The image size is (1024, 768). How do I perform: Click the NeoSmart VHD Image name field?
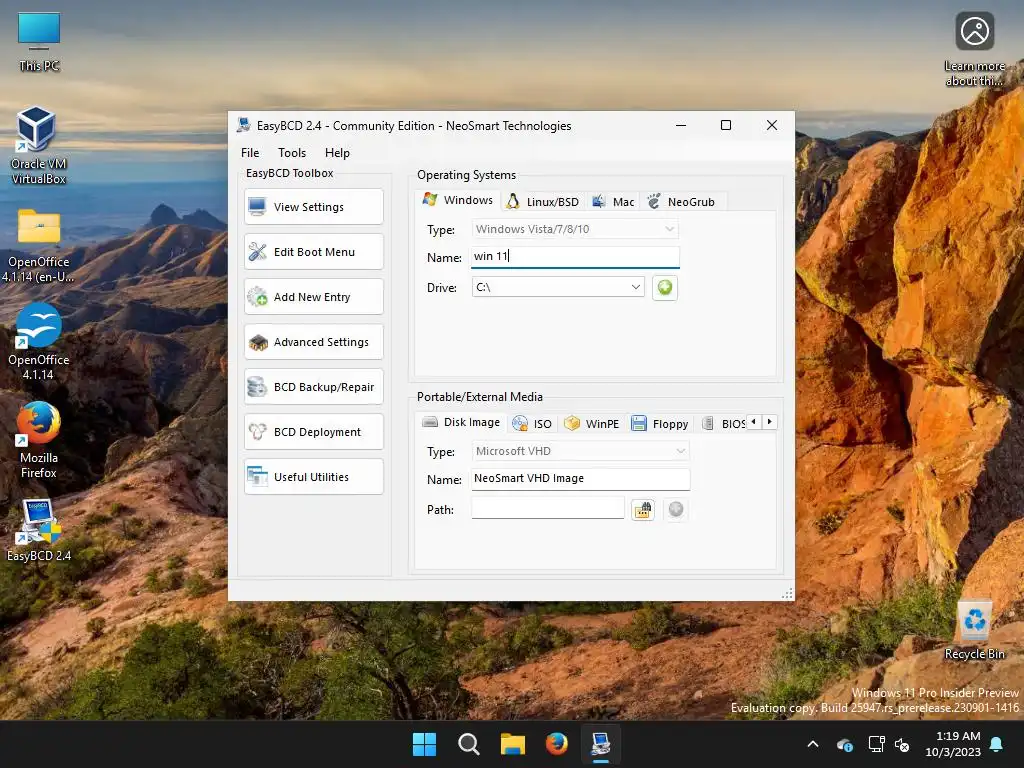pos(581,479)
